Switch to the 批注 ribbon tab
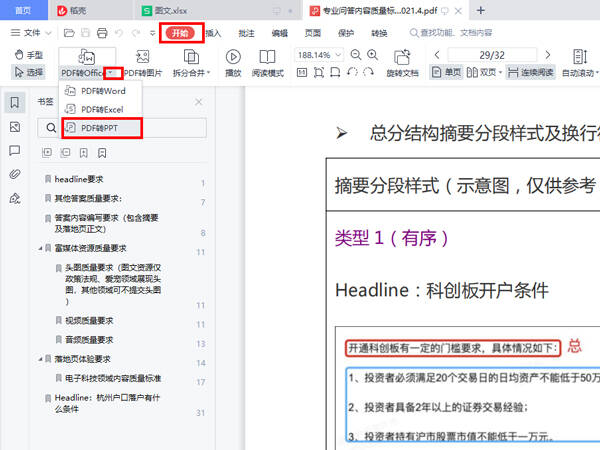 tap(246, 33)
